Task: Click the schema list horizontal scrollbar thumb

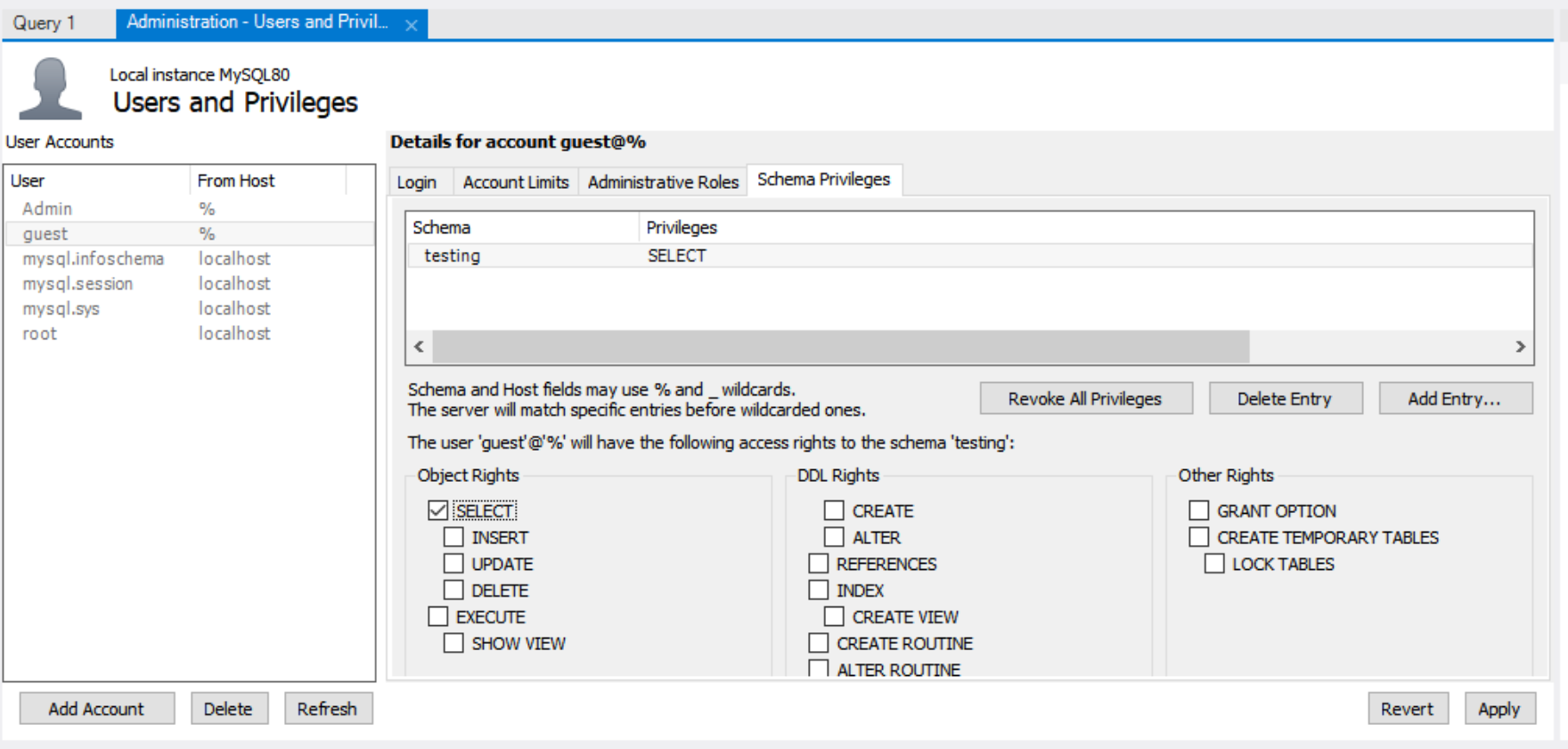Action: (x=841, y=346)
